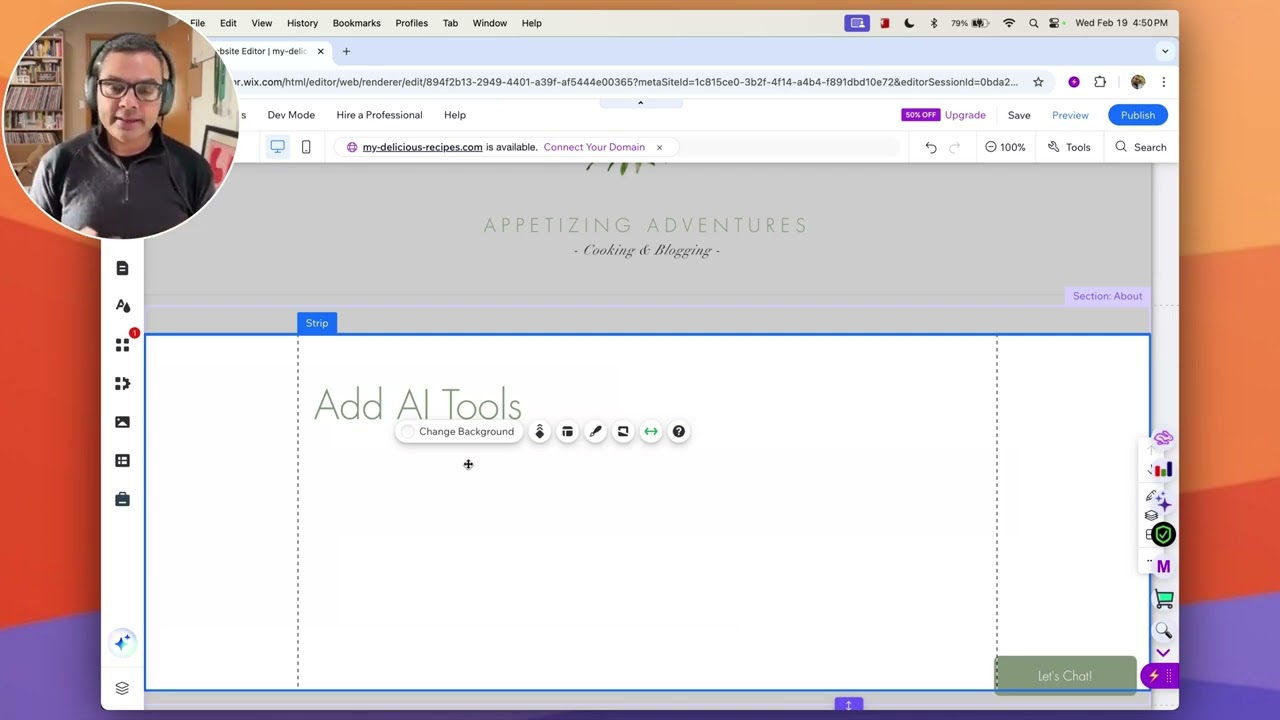
Task: Open the macOS Window menu
Action: click(489, 23)
